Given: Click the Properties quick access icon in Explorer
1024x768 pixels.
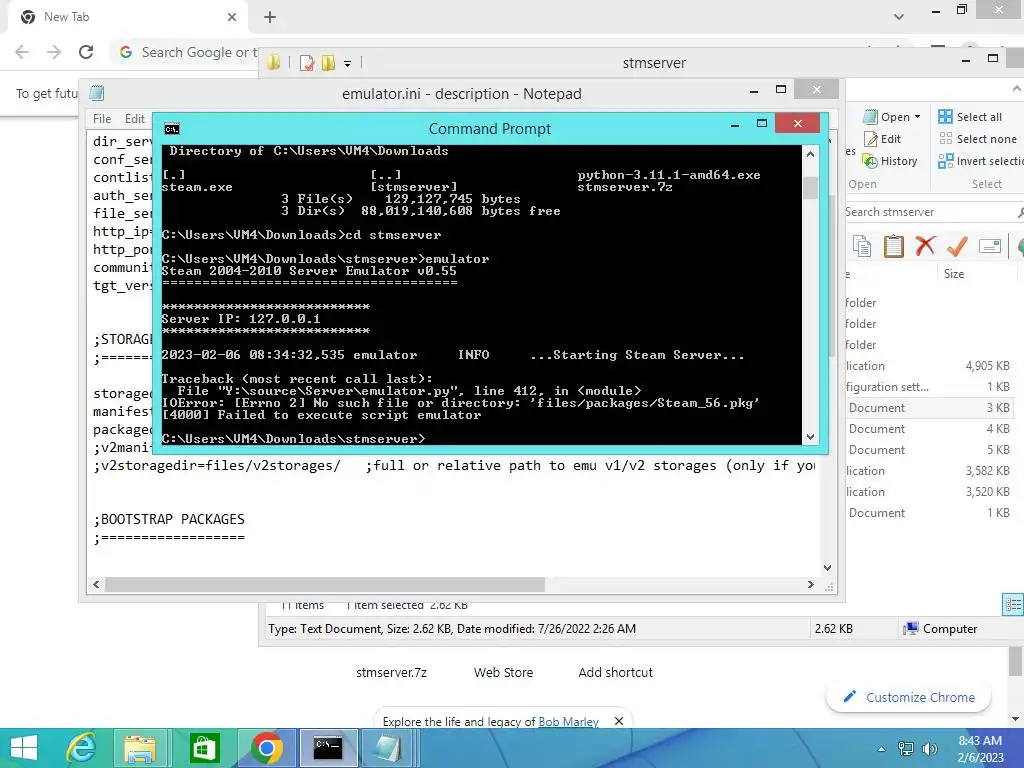Looking at the screenshot, I should 306,63.
